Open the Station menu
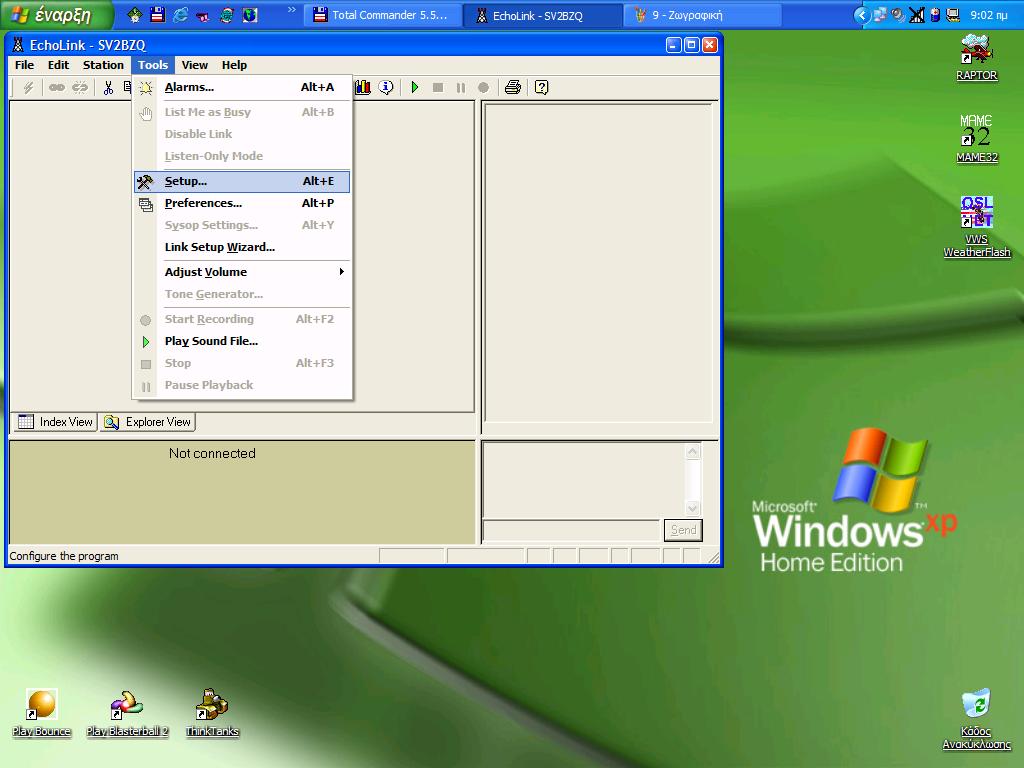This screenshot has width=1024, height=768. 103,65
